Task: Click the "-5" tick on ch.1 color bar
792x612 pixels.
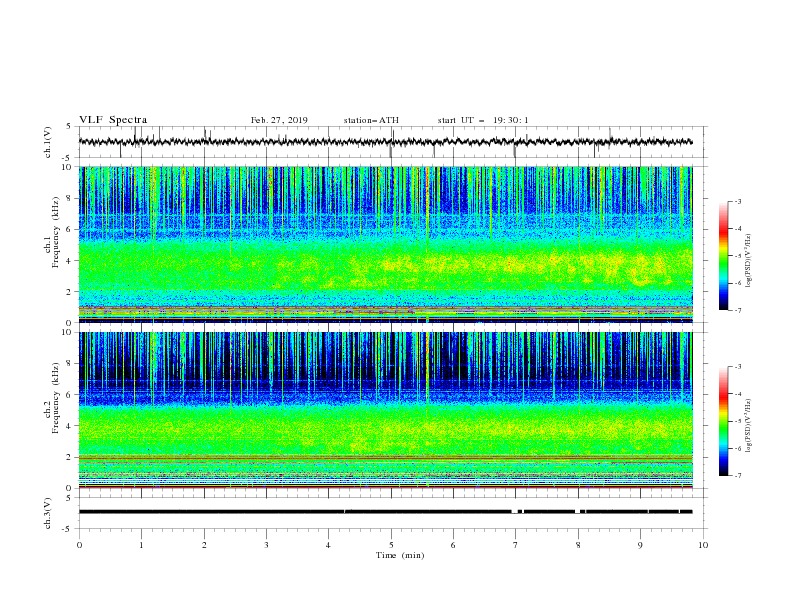Action: pyautogui.click(x=738, y=256)
